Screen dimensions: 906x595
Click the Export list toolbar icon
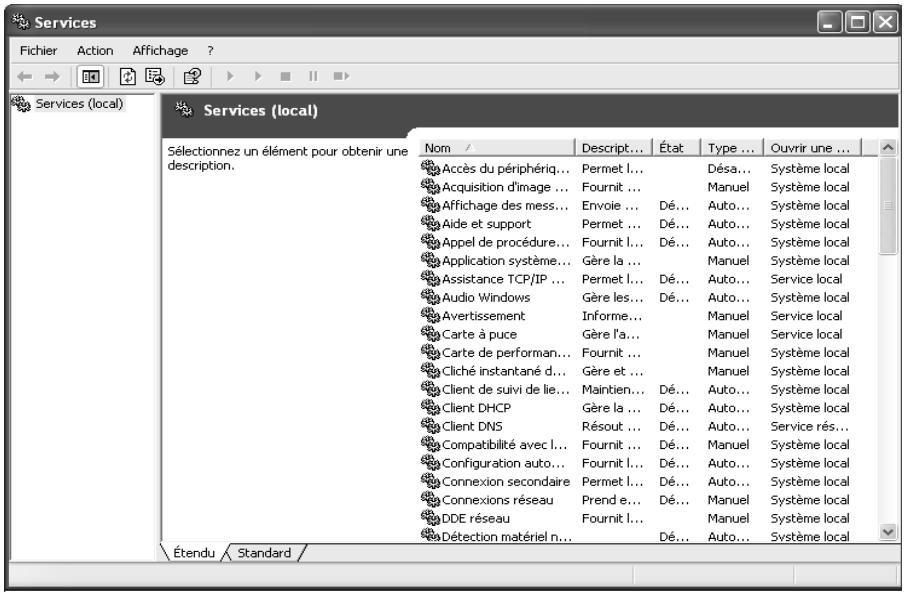click(x=155, y=76)
